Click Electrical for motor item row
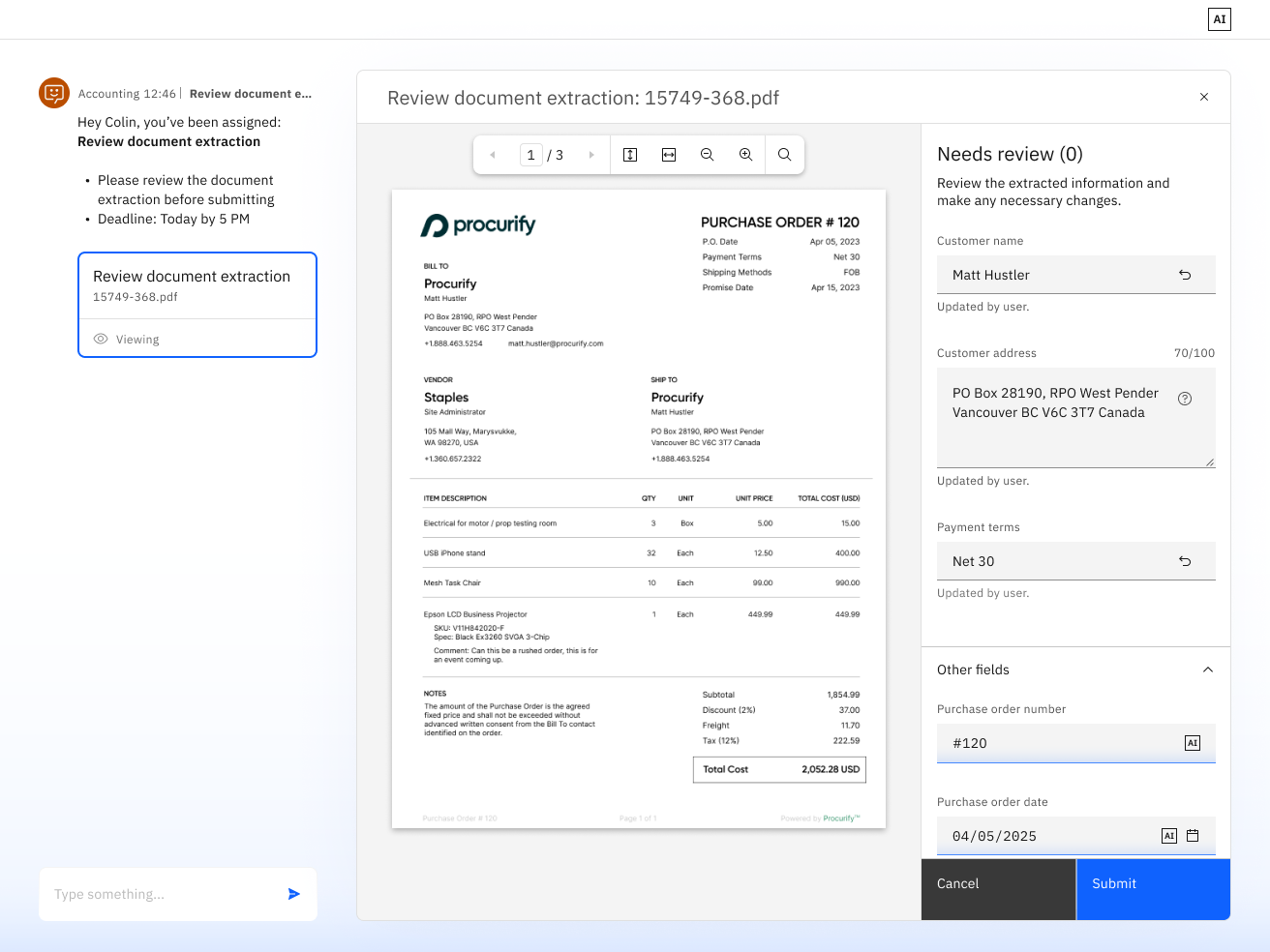 pos(642,523)
